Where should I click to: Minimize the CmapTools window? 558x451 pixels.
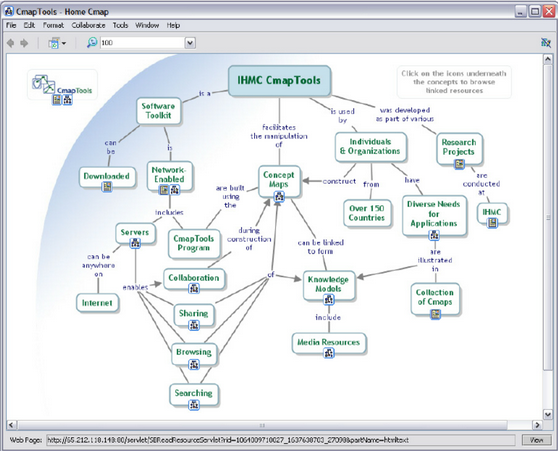tap(521, 12)
